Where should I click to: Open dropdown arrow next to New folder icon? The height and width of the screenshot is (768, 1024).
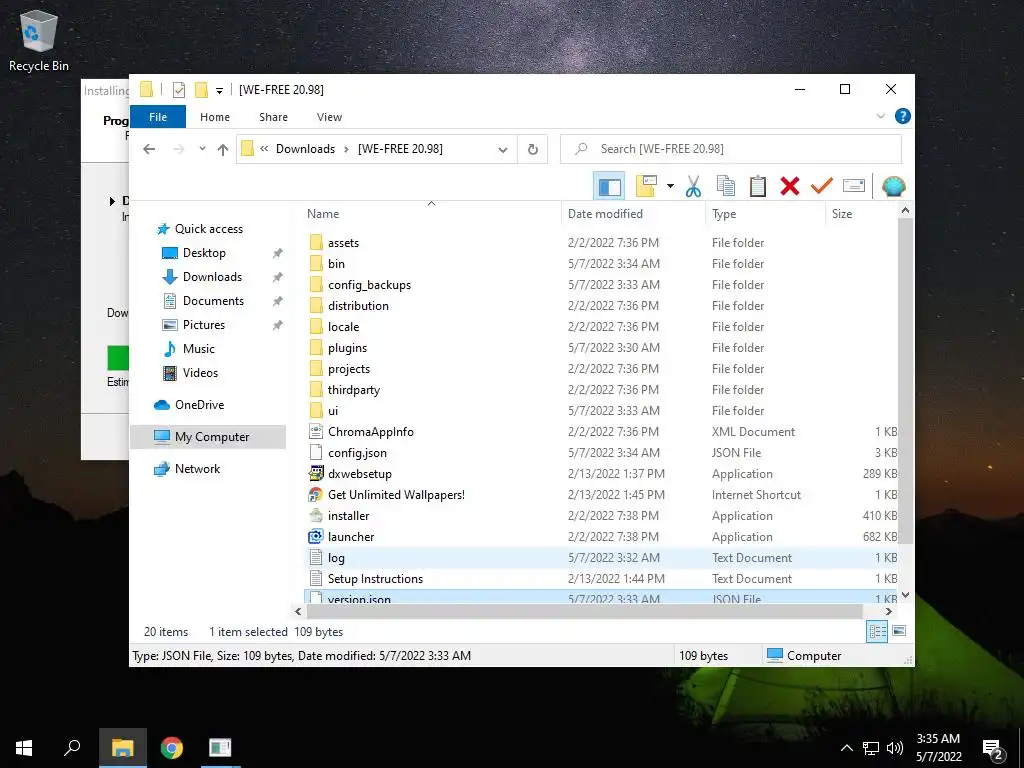pos(670,187)
